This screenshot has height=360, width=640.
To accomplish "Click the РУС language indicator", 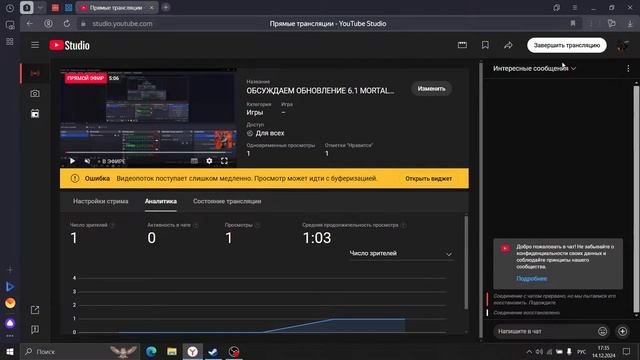I will [582, 352].
